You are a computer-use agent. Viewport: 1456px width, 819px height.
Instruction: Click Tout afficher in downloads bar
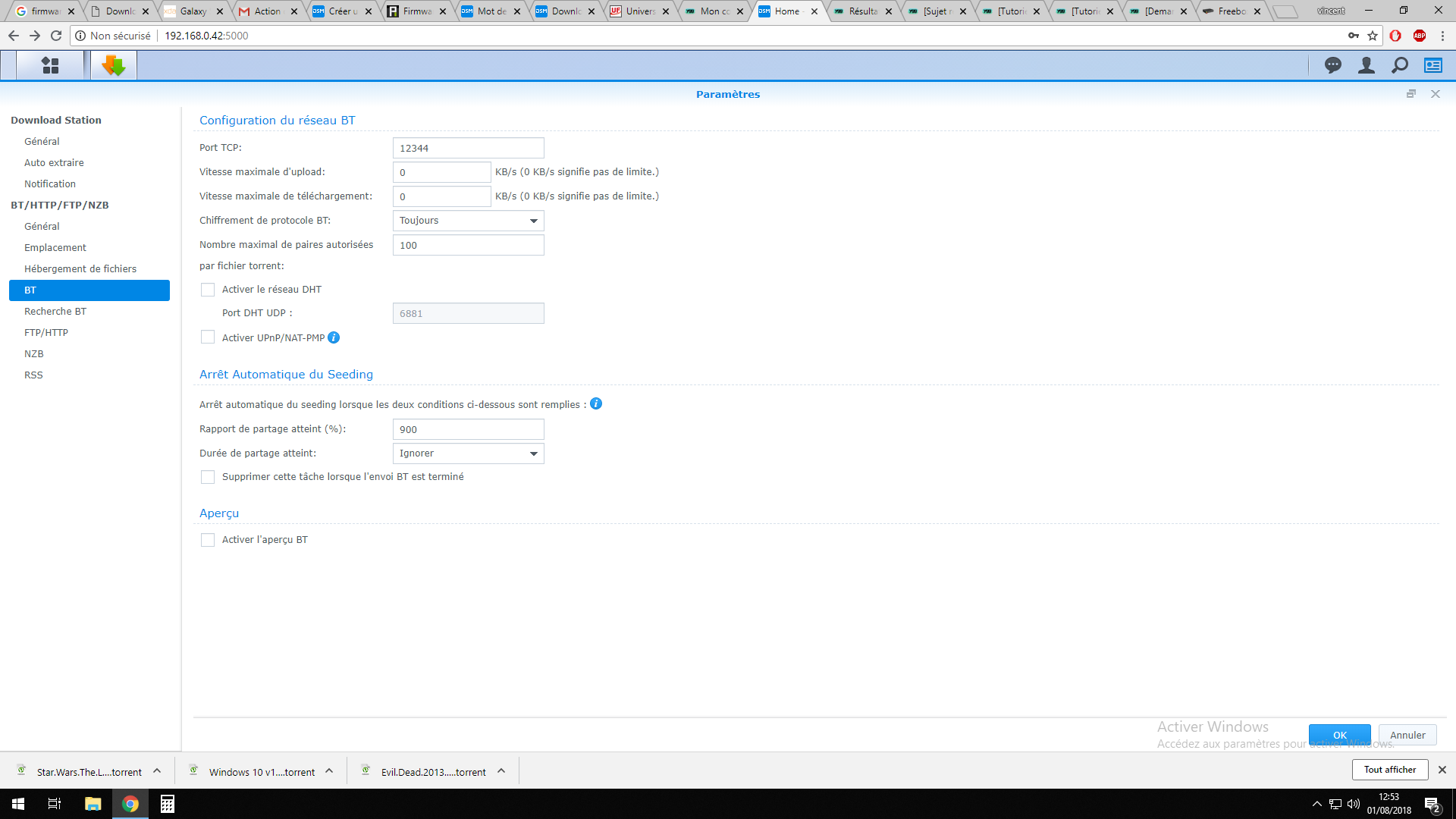[1390, 770]
